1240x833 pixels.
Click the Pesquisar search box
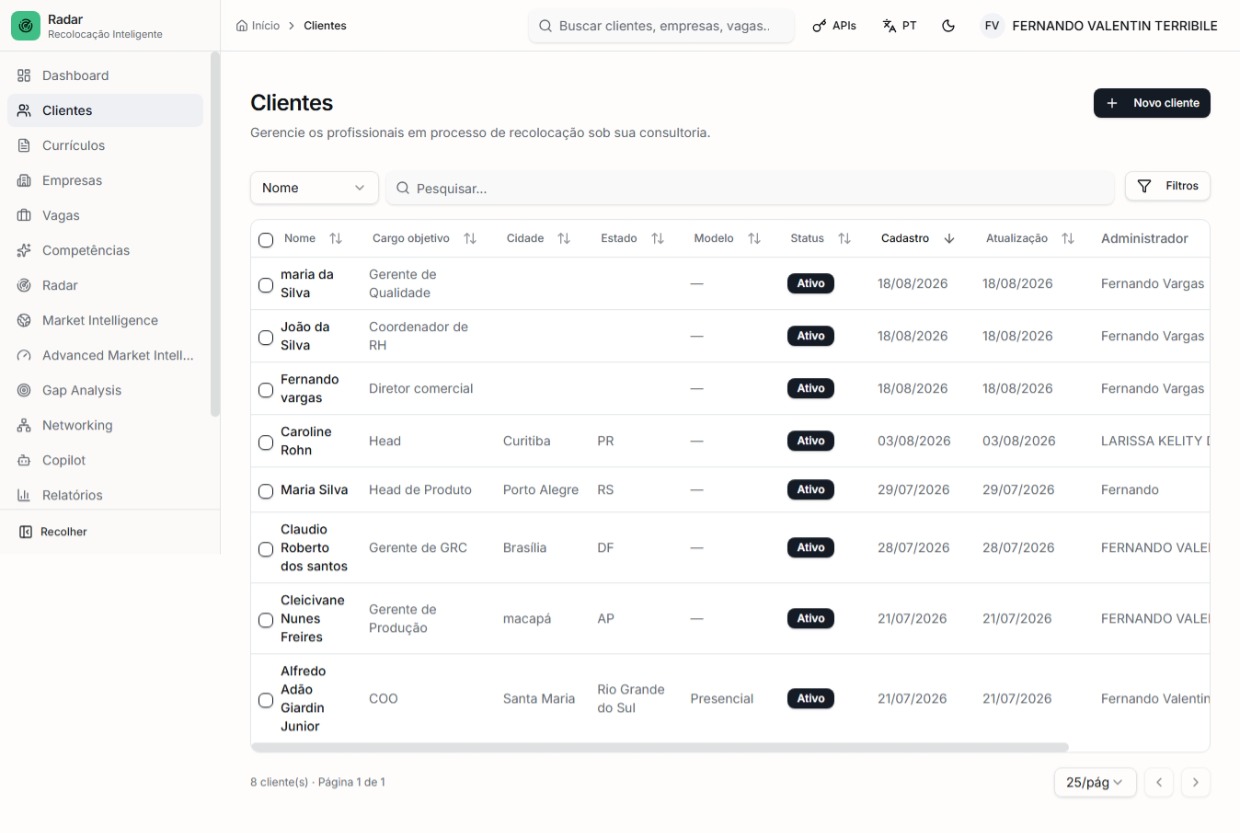750,188
